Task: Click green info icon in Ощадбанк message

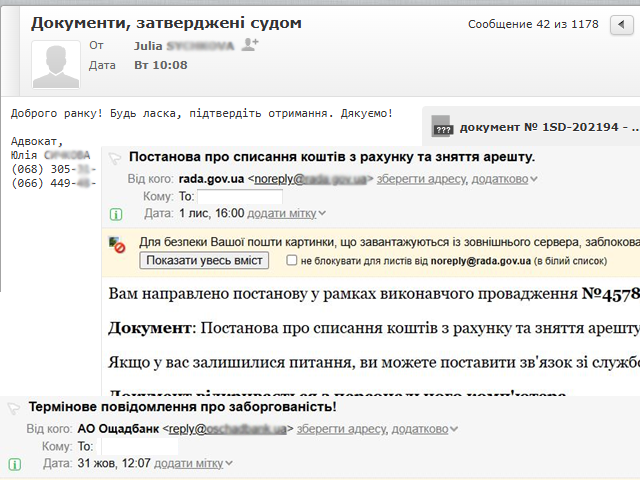Action: coord(14,464)
